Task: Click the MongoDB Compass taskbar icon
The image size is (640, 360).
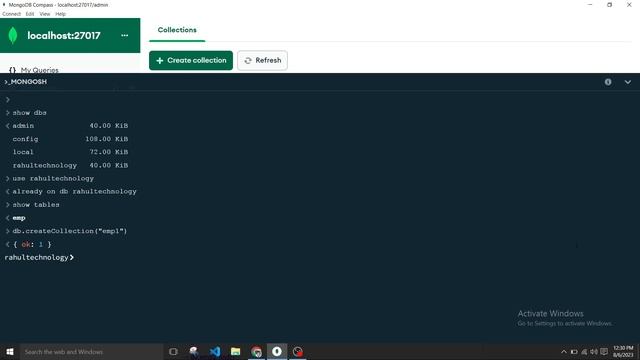Action: pyautogui.click(x=277, y=351)
